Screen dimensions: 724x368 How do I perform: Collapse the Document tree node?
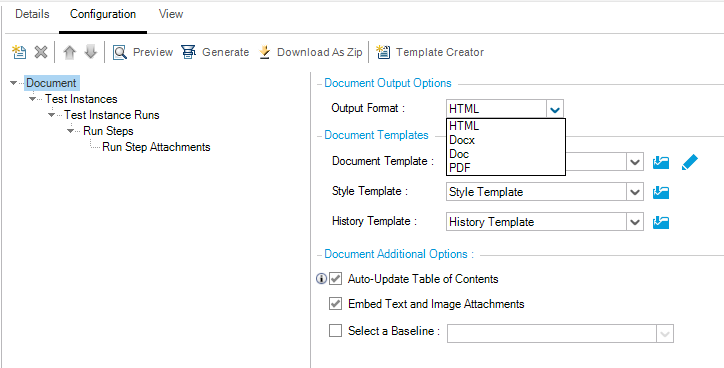tap(13, 83)
